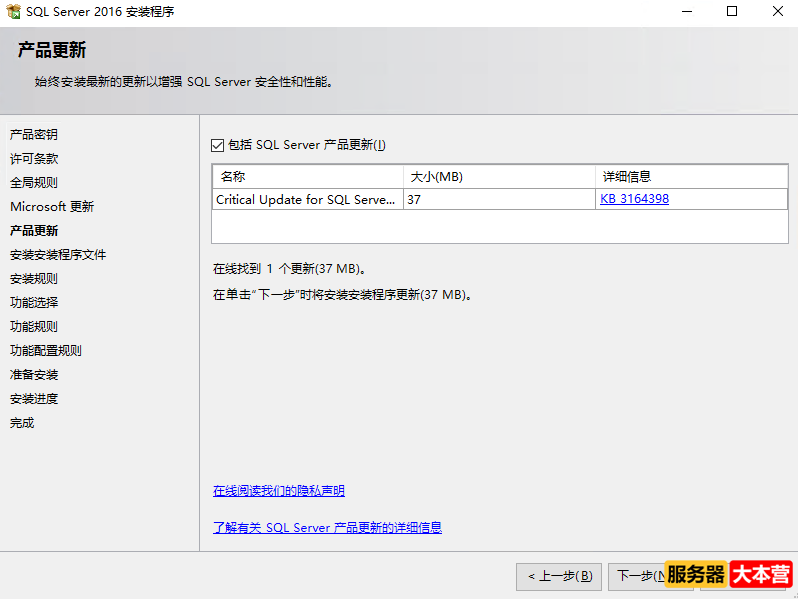Screen dimensions: 798x599
Task: Select 产品密钥 step in sidebar
Action: [34, 134]
